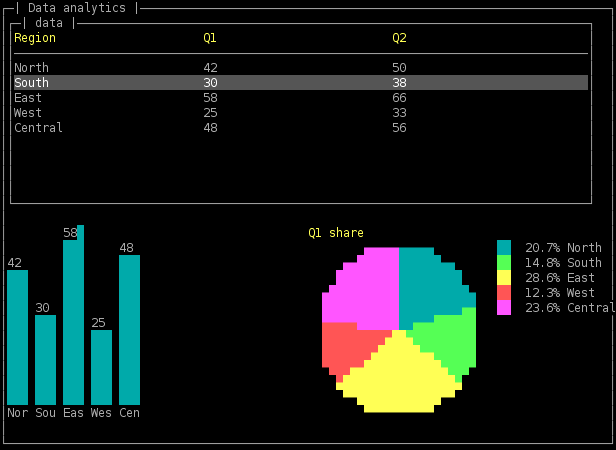Select the North row in data table
The height and width of the screenshot is (450, 616).
click(301, 68)
